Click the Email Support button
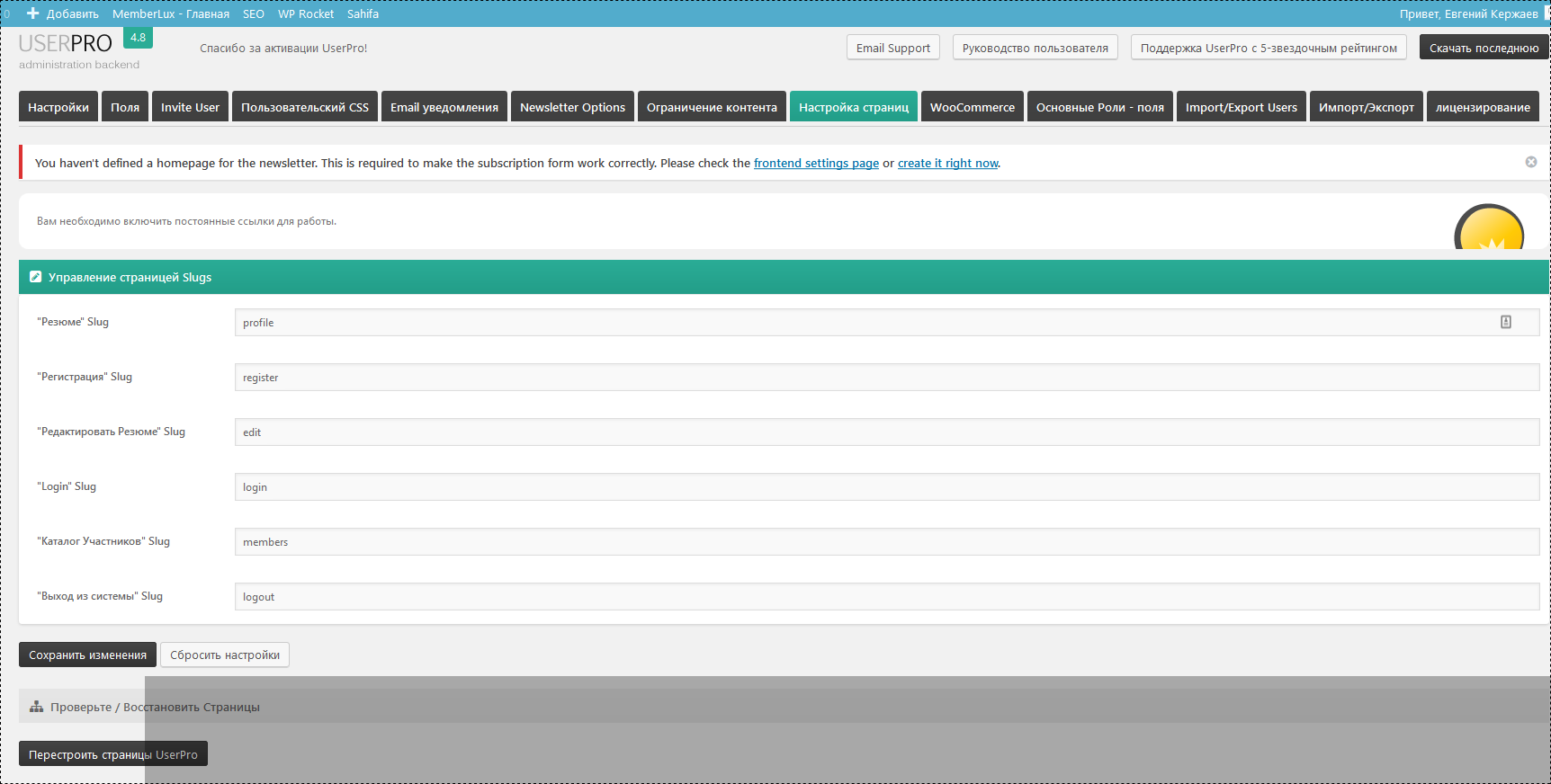The width and height of the screenshot is (1551, 784). [893, 48]
